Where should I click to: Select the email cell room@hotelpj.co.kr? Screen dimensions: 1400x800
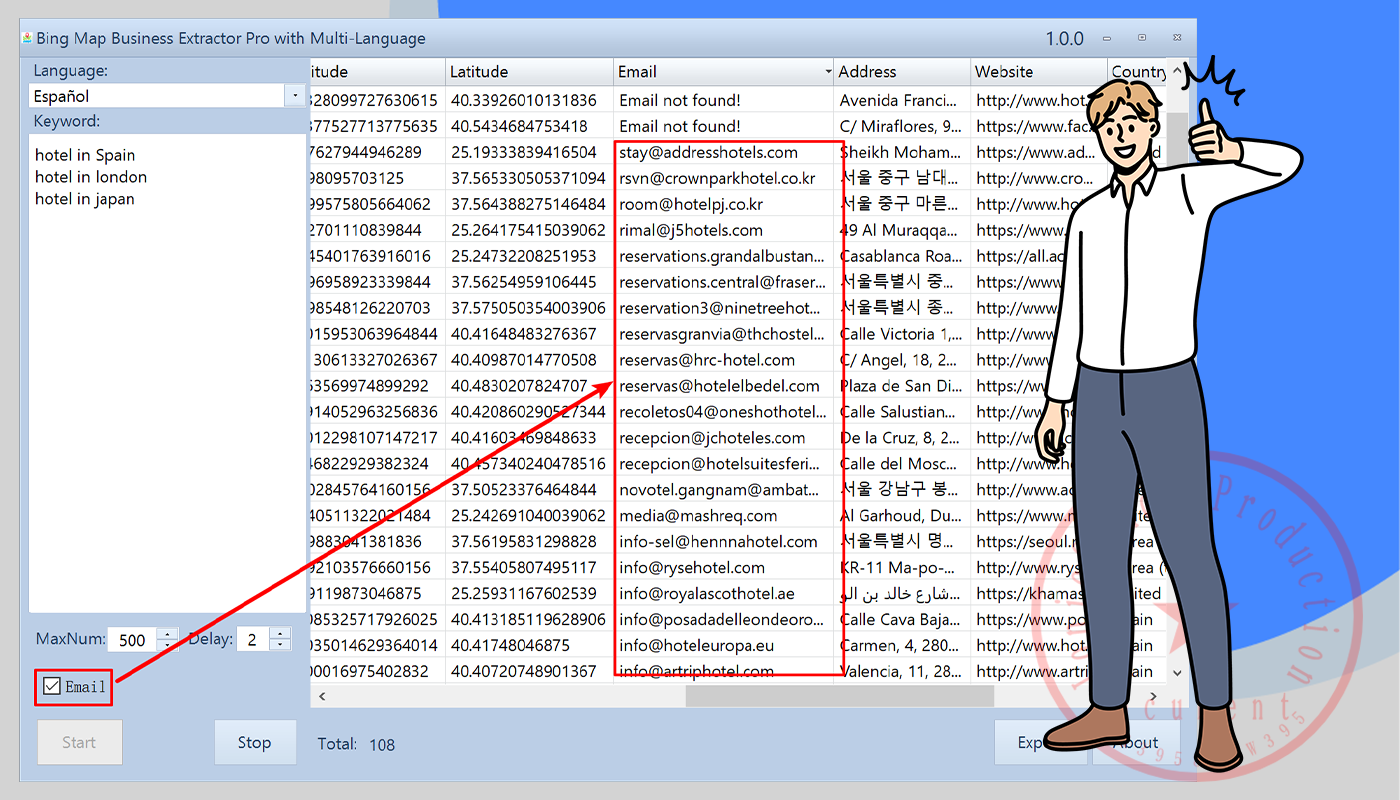point(724,204)
